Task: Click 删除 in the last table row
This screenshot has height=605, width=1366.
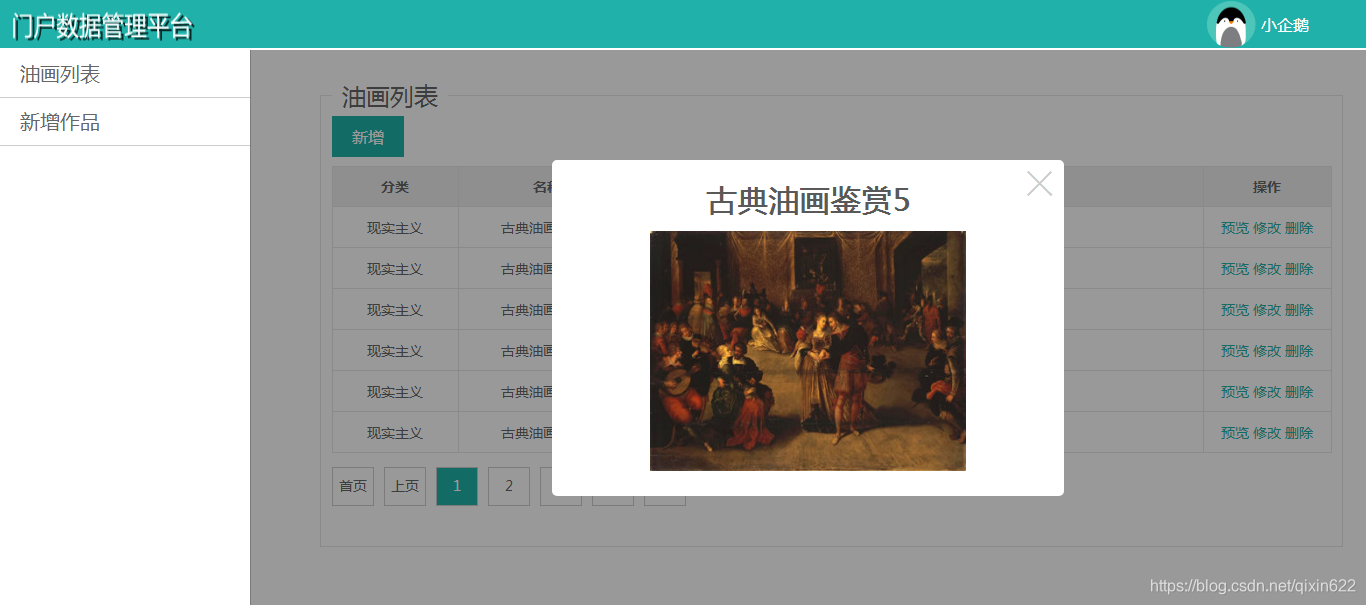Action: (1299, 433)
